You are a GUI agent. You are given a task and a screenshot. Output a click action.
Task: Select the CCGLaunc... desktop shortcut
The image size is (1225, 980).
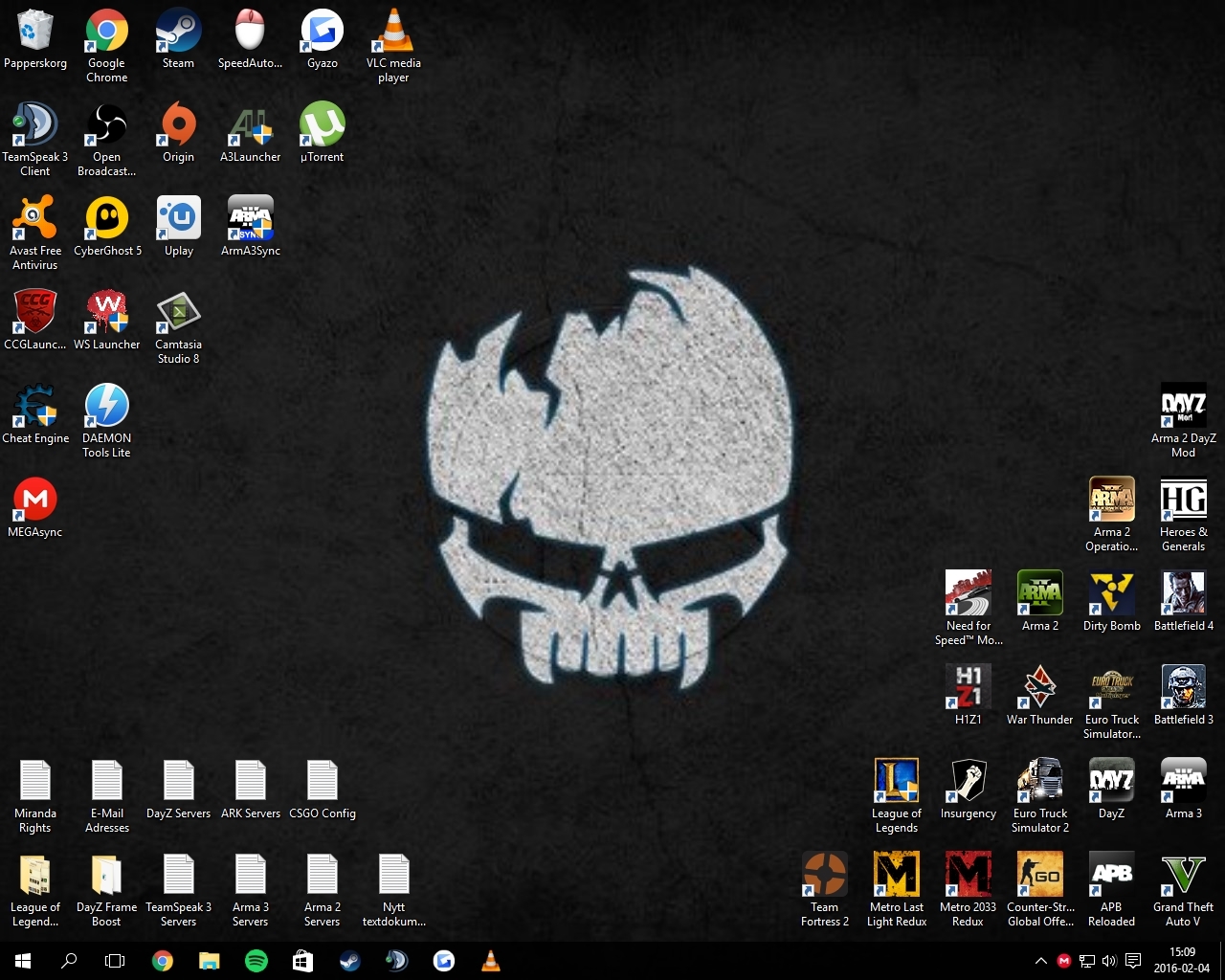[x=35, y=321]
